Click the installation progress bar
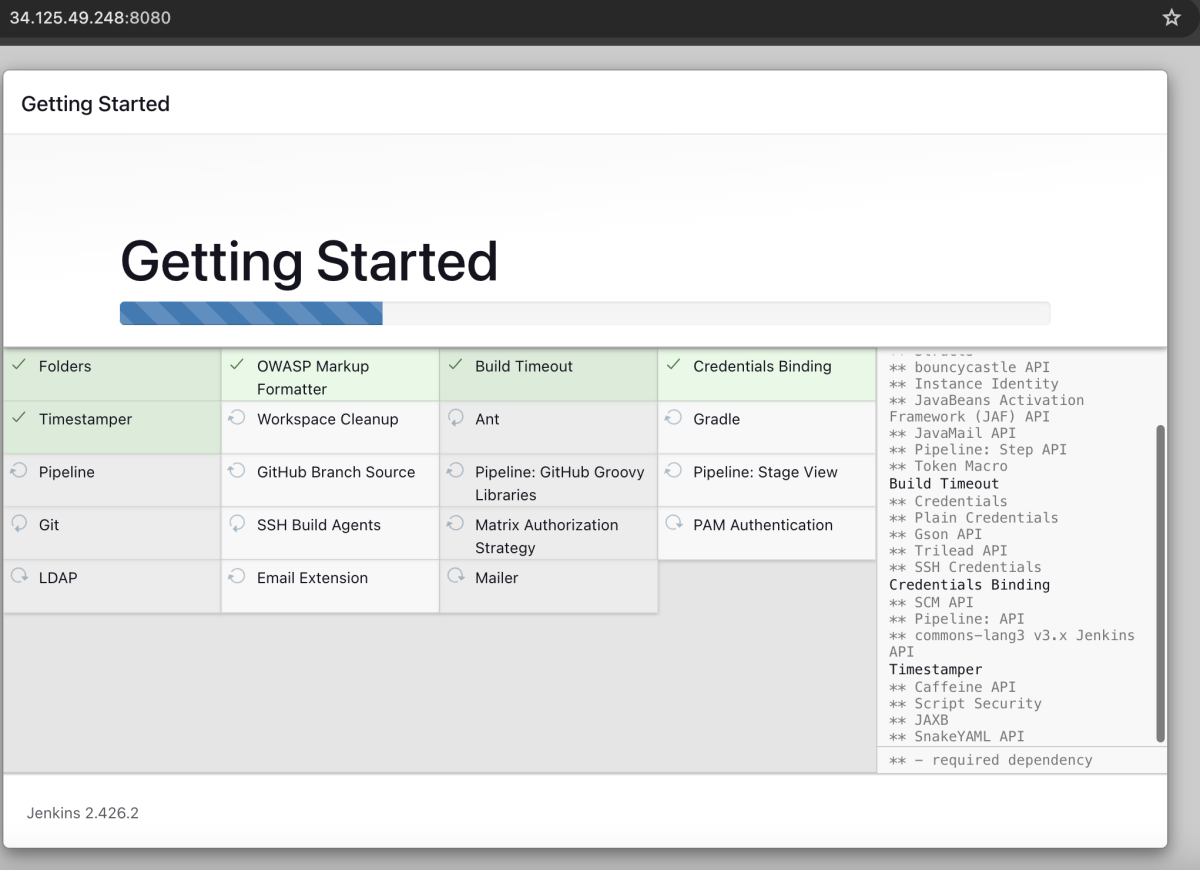The width and height of the screenshot is (1200, 870). [x=585, y=313]
